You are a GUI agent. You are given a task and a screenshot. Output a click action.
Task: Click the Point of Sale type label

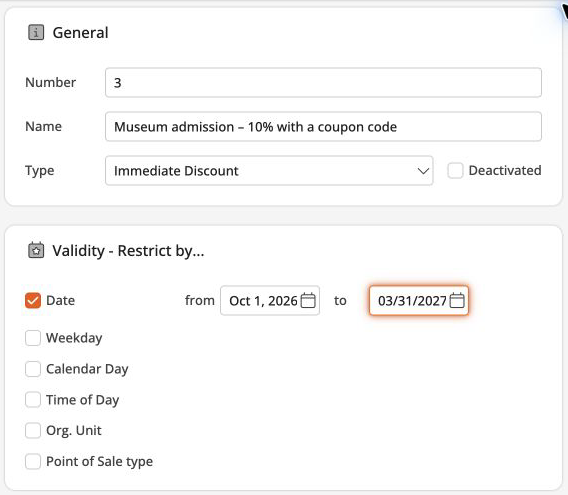coord(100,462)
